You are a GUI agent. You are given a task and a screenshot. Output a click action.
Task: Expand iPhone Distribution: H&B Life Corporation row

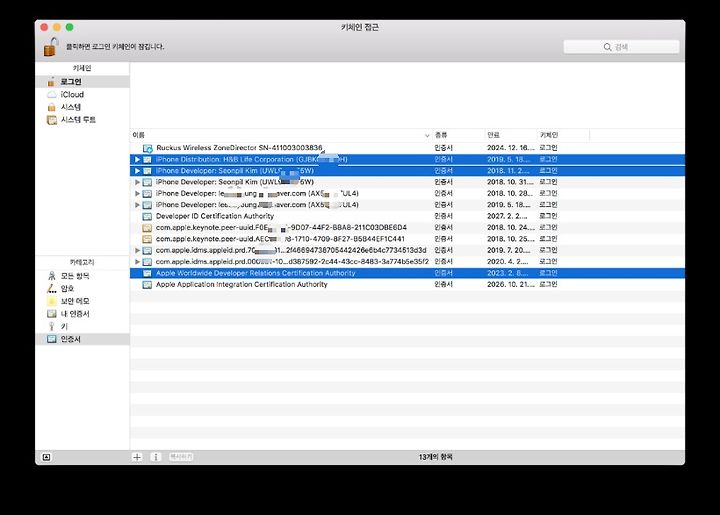click(x=137, y=159)
